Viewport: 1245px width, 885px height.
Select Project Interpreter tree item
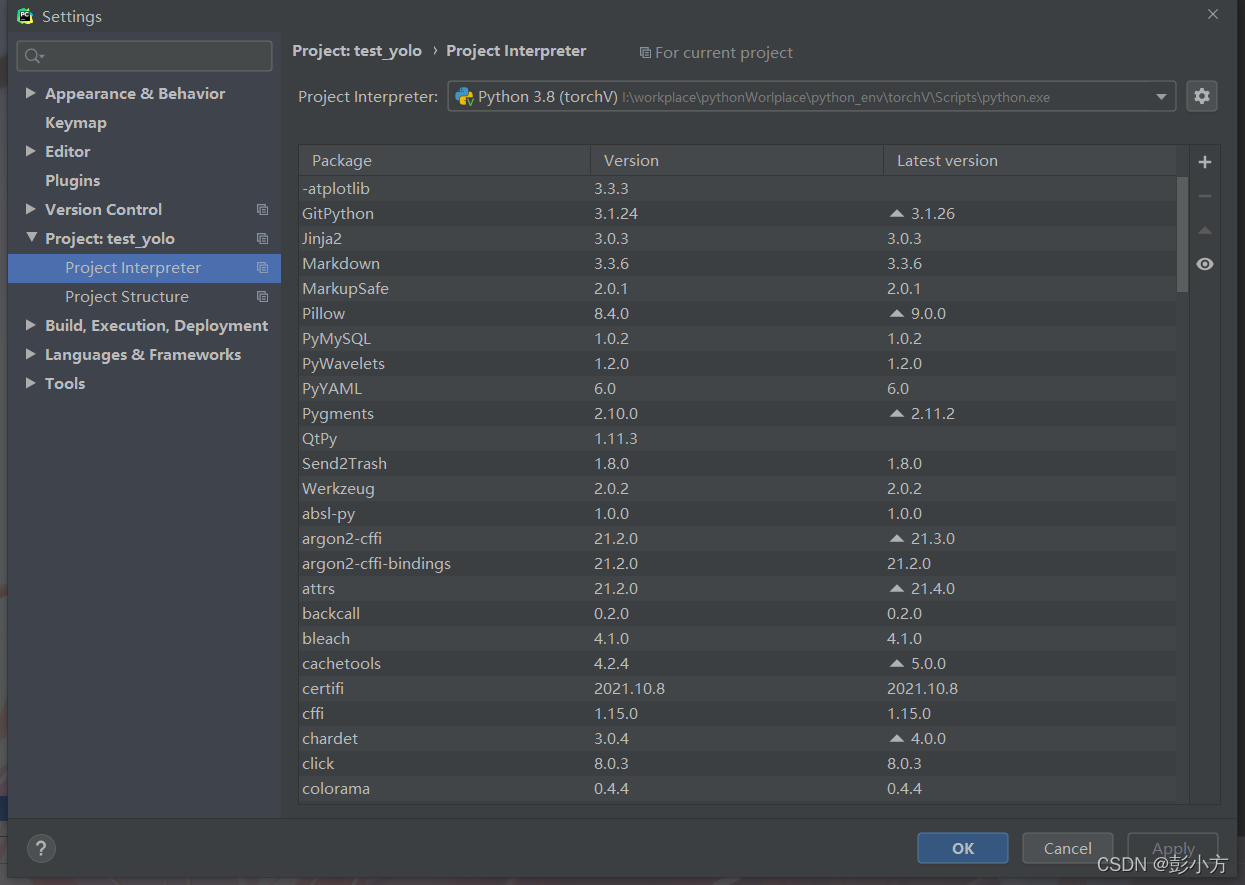(144, 268)
